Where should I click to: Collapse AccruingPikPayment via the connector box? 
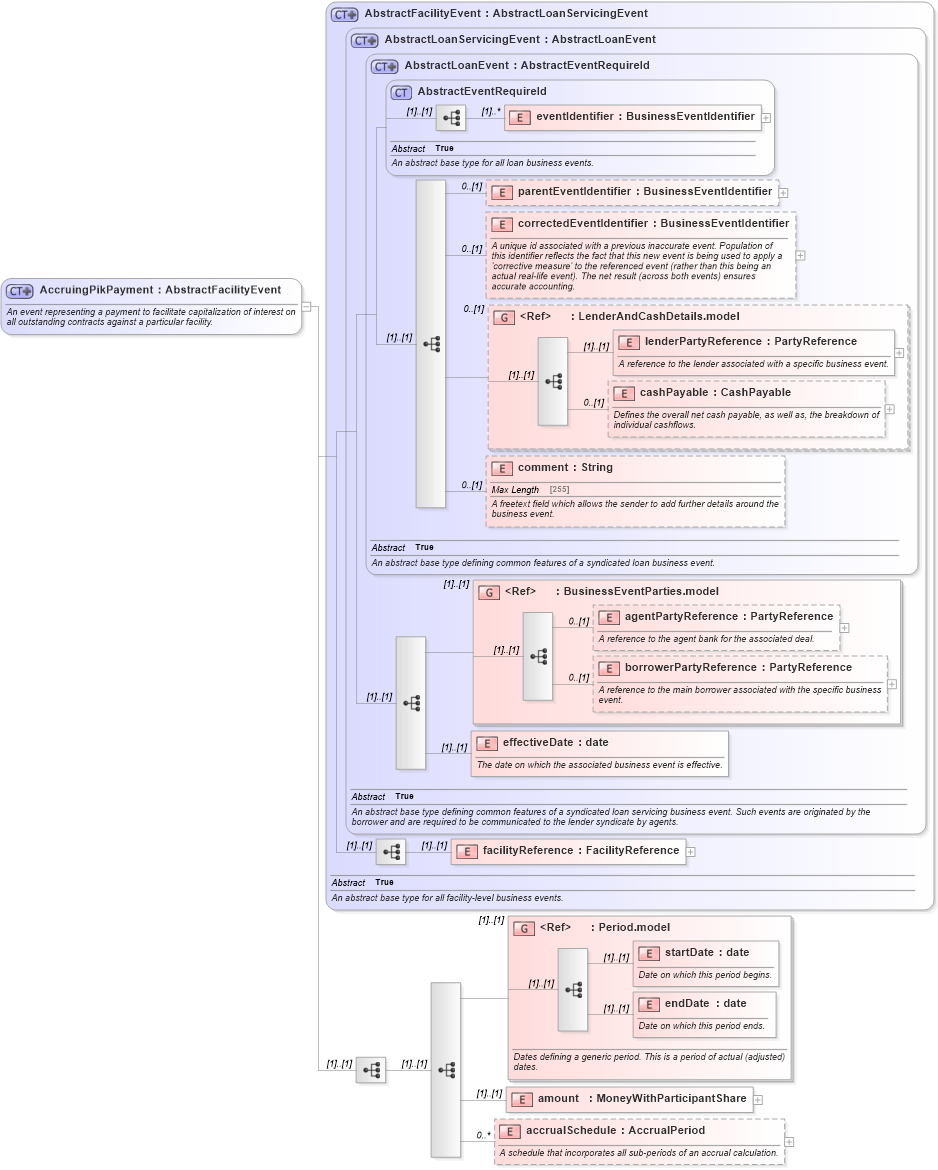click(x=307, y=308)
